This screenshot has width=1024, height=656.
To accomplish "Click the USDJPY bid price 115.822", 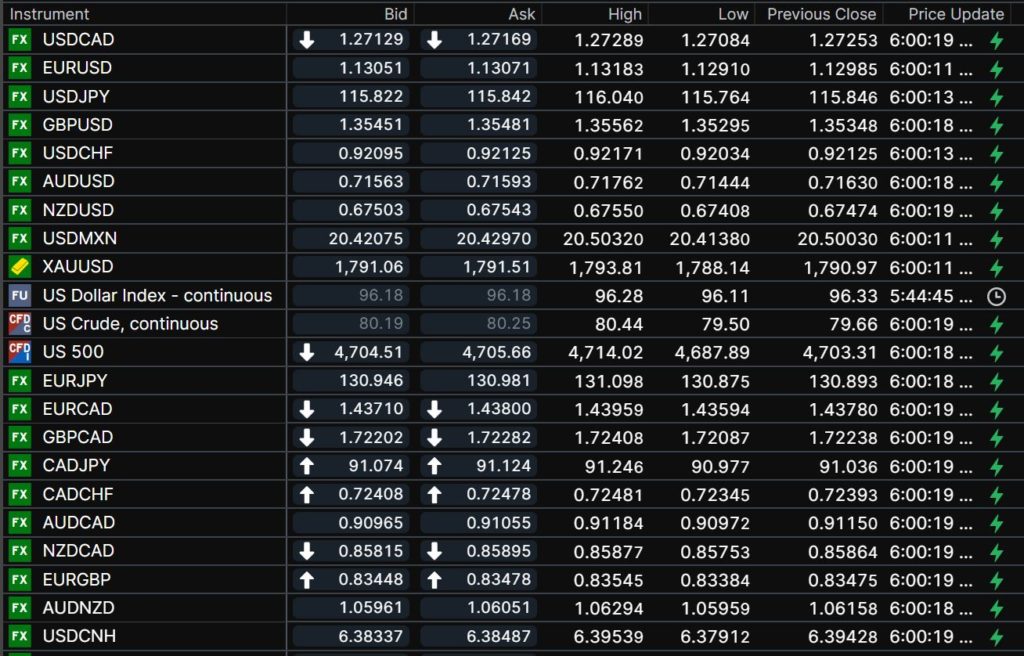I will pyautogui.click(x=372, y=97).
